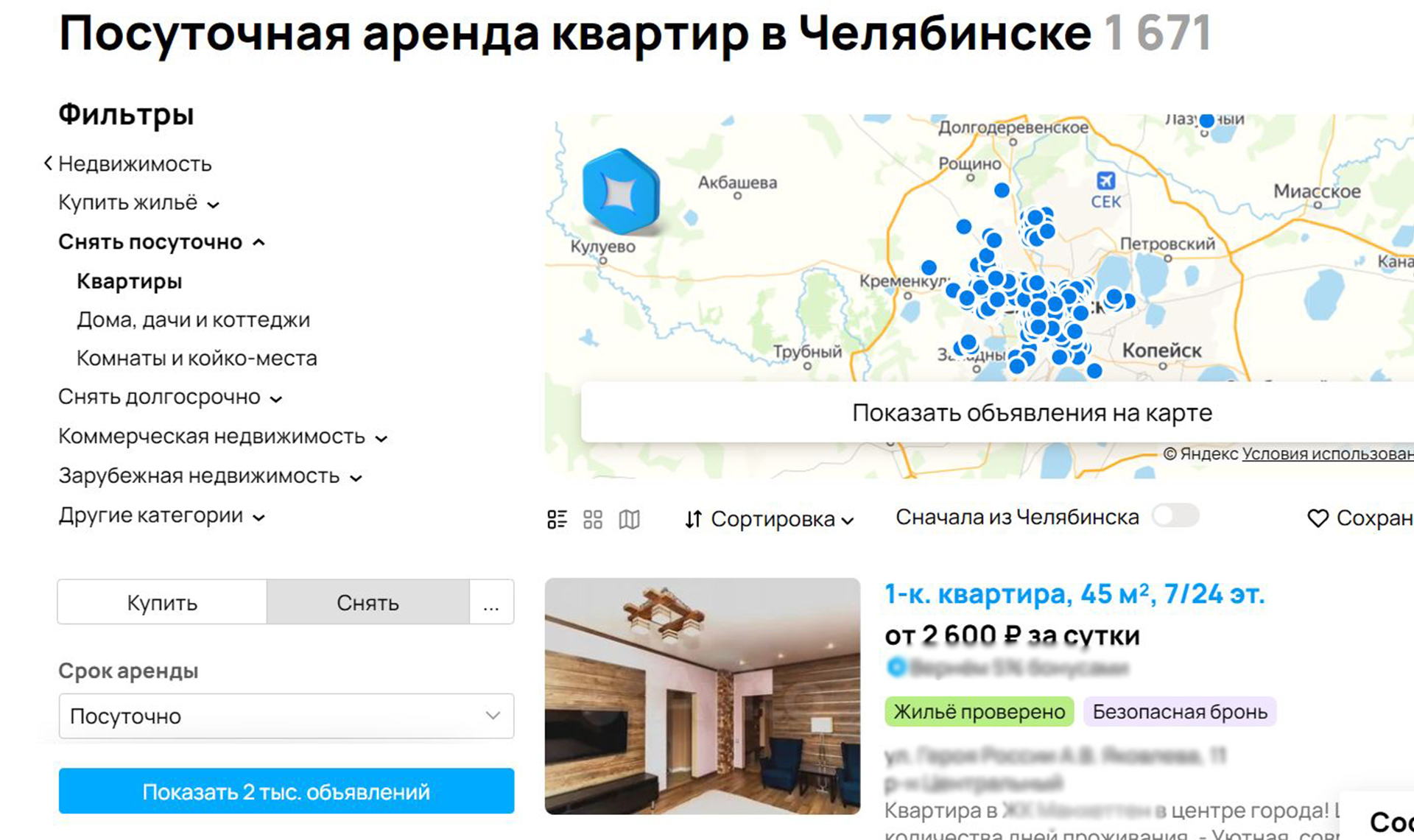Click the Трубный label on the map
1414x840 pixels.
click(x=807, y=351)
